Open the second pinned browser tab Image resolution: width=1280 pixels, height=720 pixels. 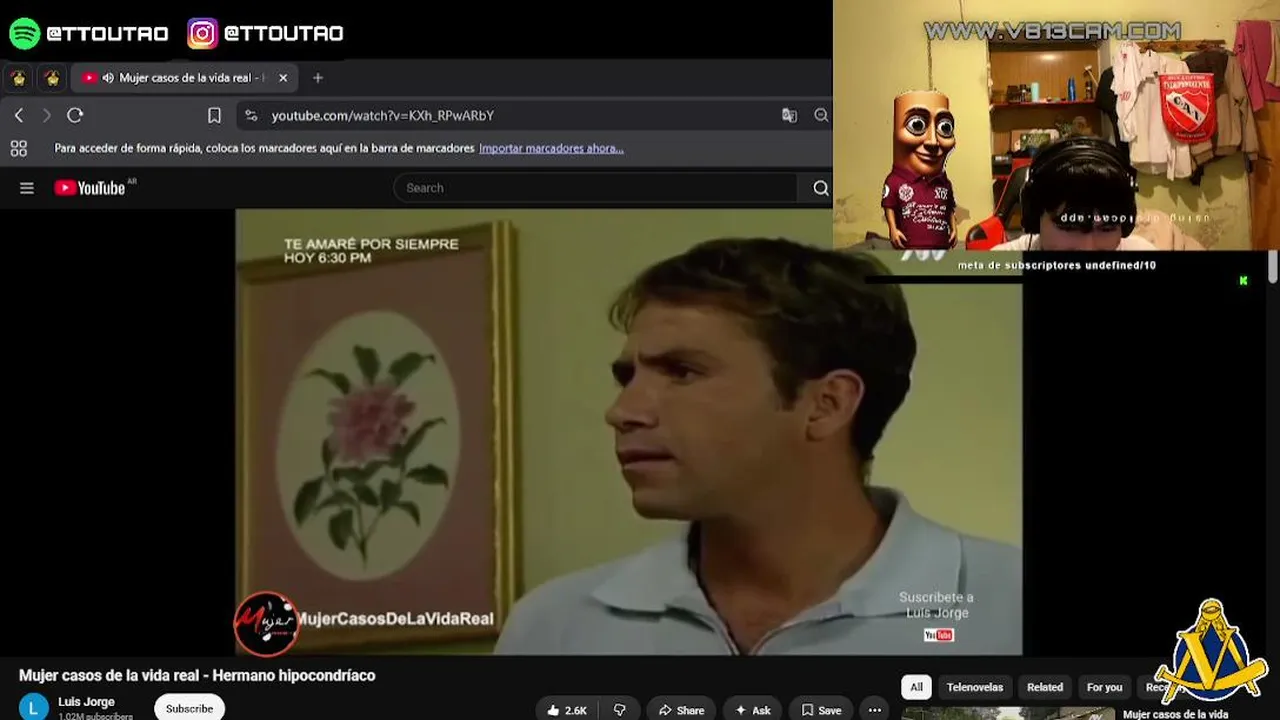coord(52,78)
